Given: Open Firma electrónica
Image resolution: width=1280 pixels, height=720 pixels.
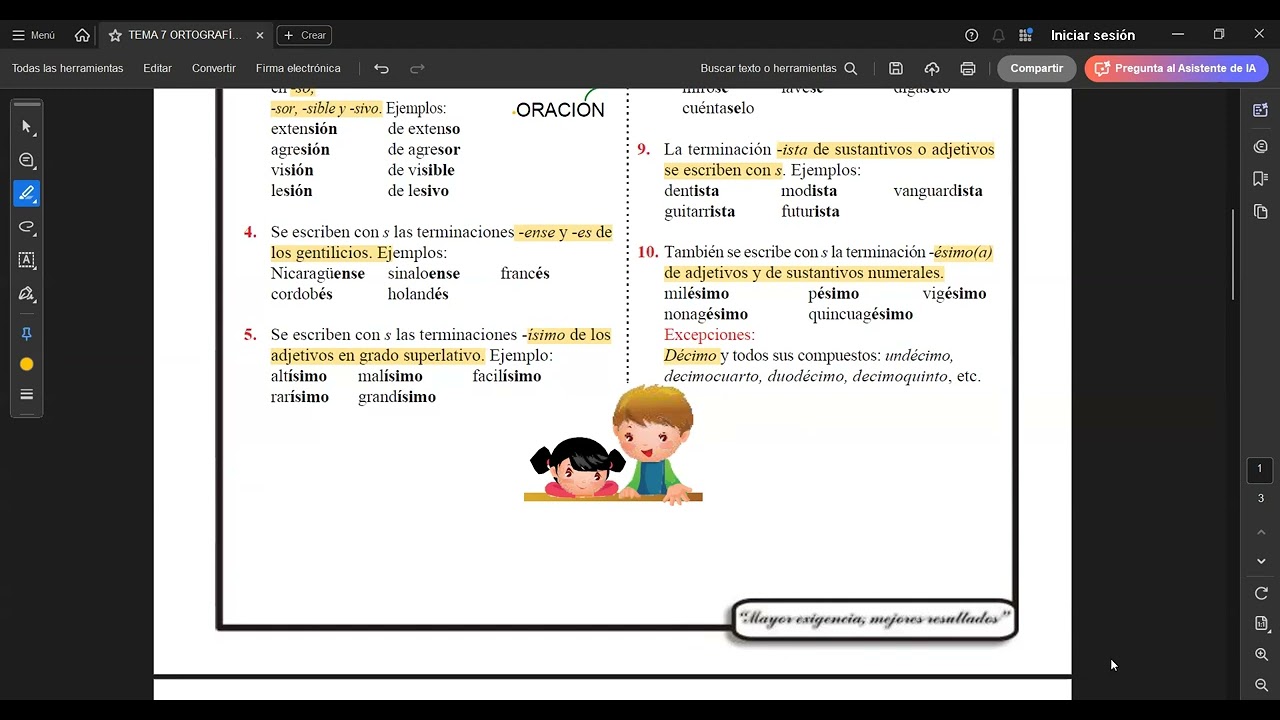Looking at the screenshot, I should coord(298,68).
